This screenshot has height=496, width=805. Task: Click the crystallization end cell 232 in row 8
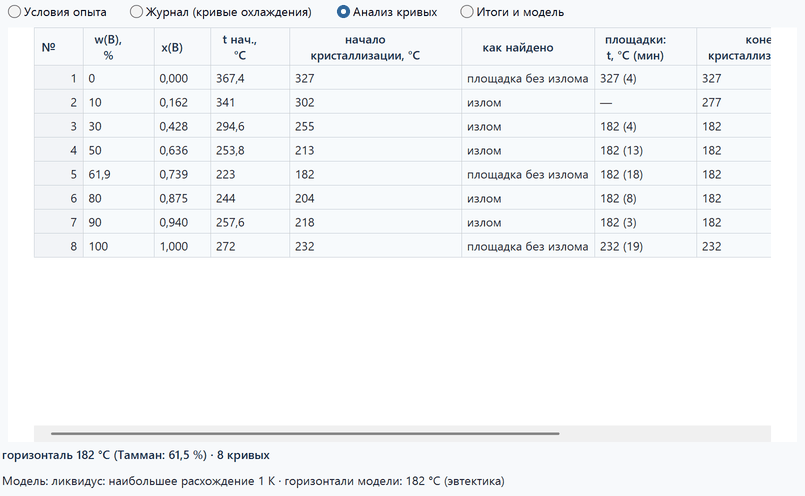[734, 246]
